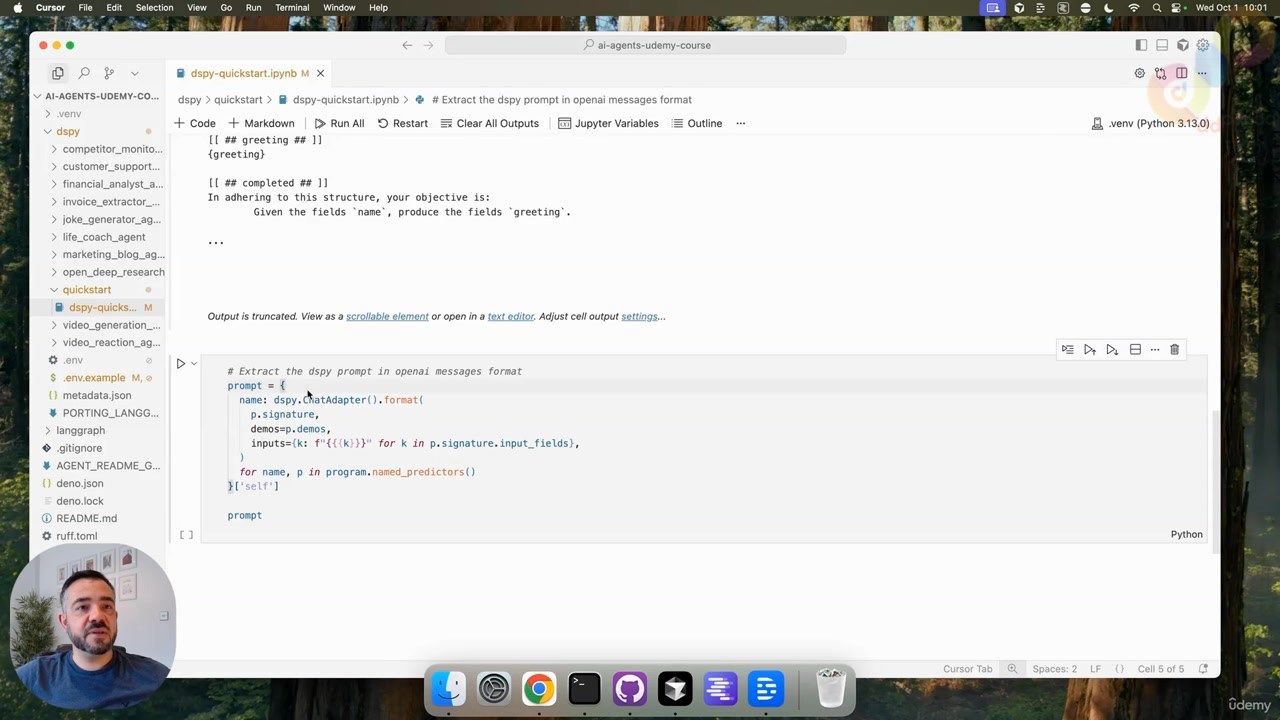Screen dimensions: 1280x720
Task: Expand the customer_support... folder
Action: click(x=96, y=166)
